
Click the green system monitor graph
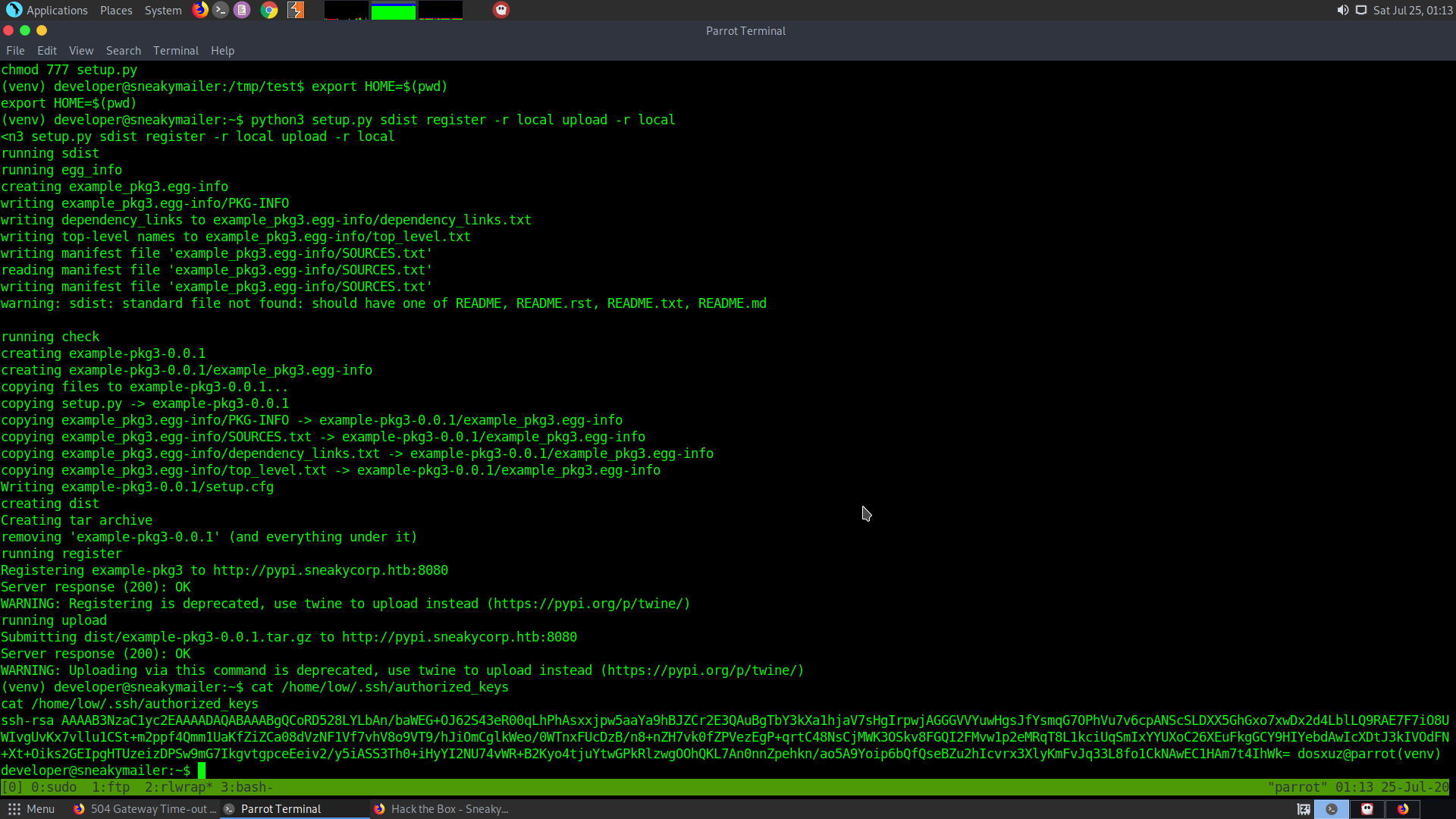[393, 11]
